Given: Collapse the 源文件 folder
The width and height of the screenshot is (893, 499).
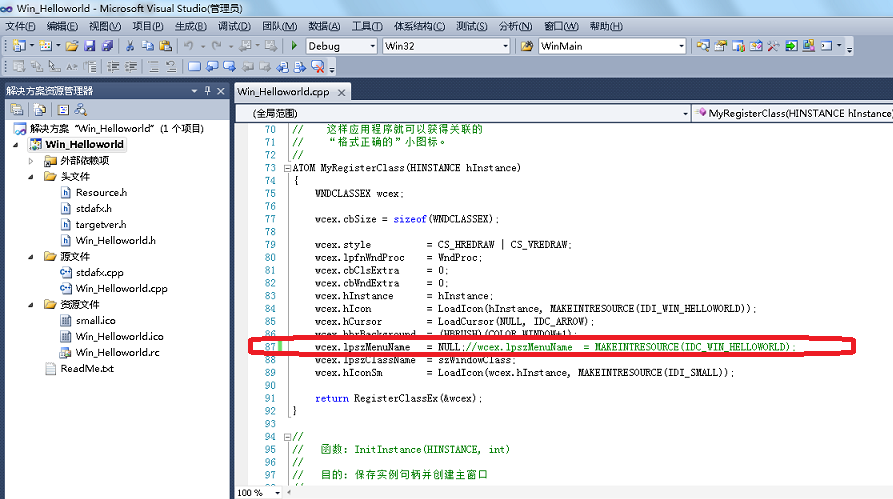Looking at the screenshot, I should click(31, 256).
